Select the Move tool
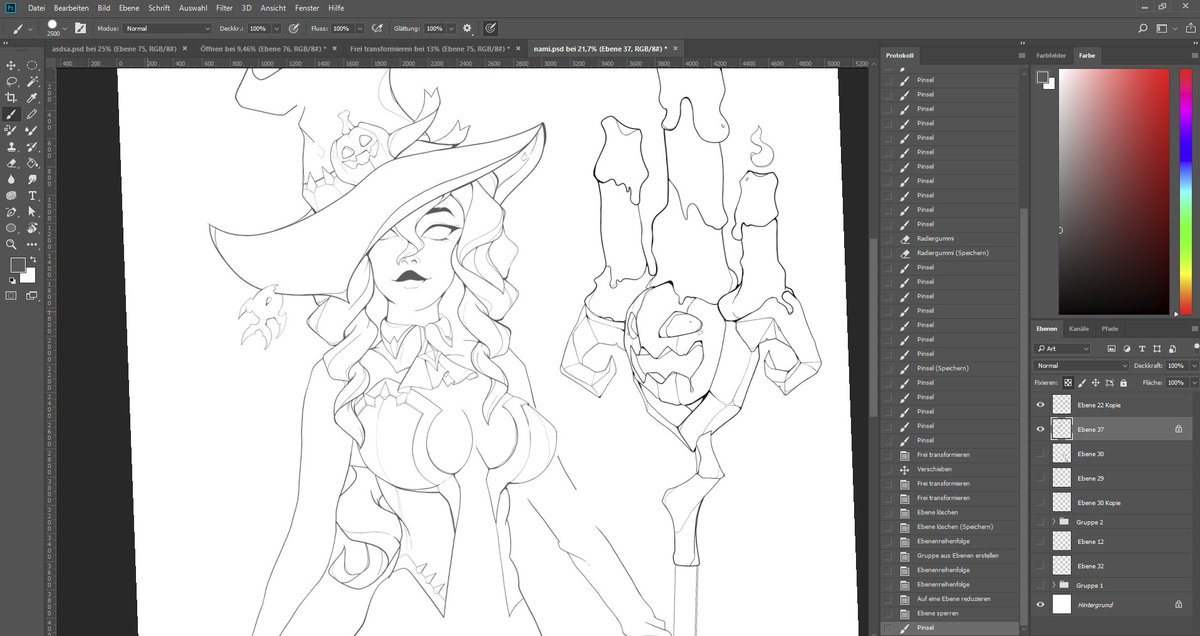 (11, 65)
